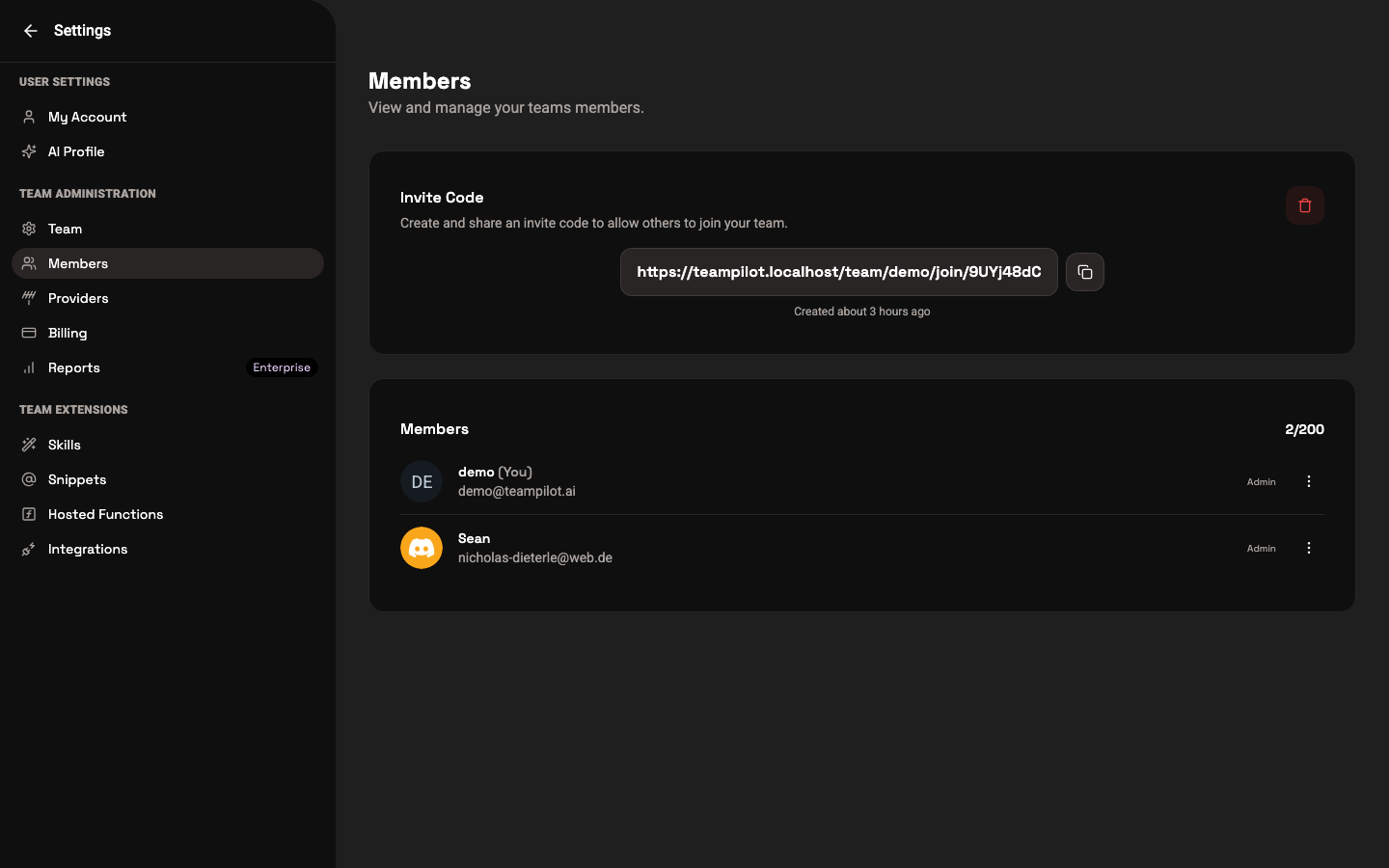Click the nicholas-dieterle@web.de email
This screenshot has width=1389, height=868.
pyautogui.click(x=535, y=557)
